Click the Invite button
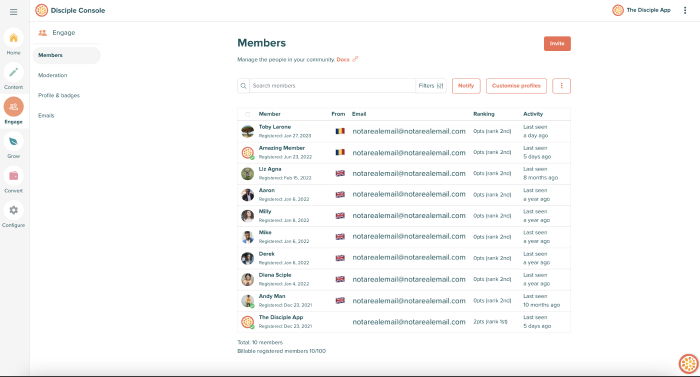 [557, 44]
